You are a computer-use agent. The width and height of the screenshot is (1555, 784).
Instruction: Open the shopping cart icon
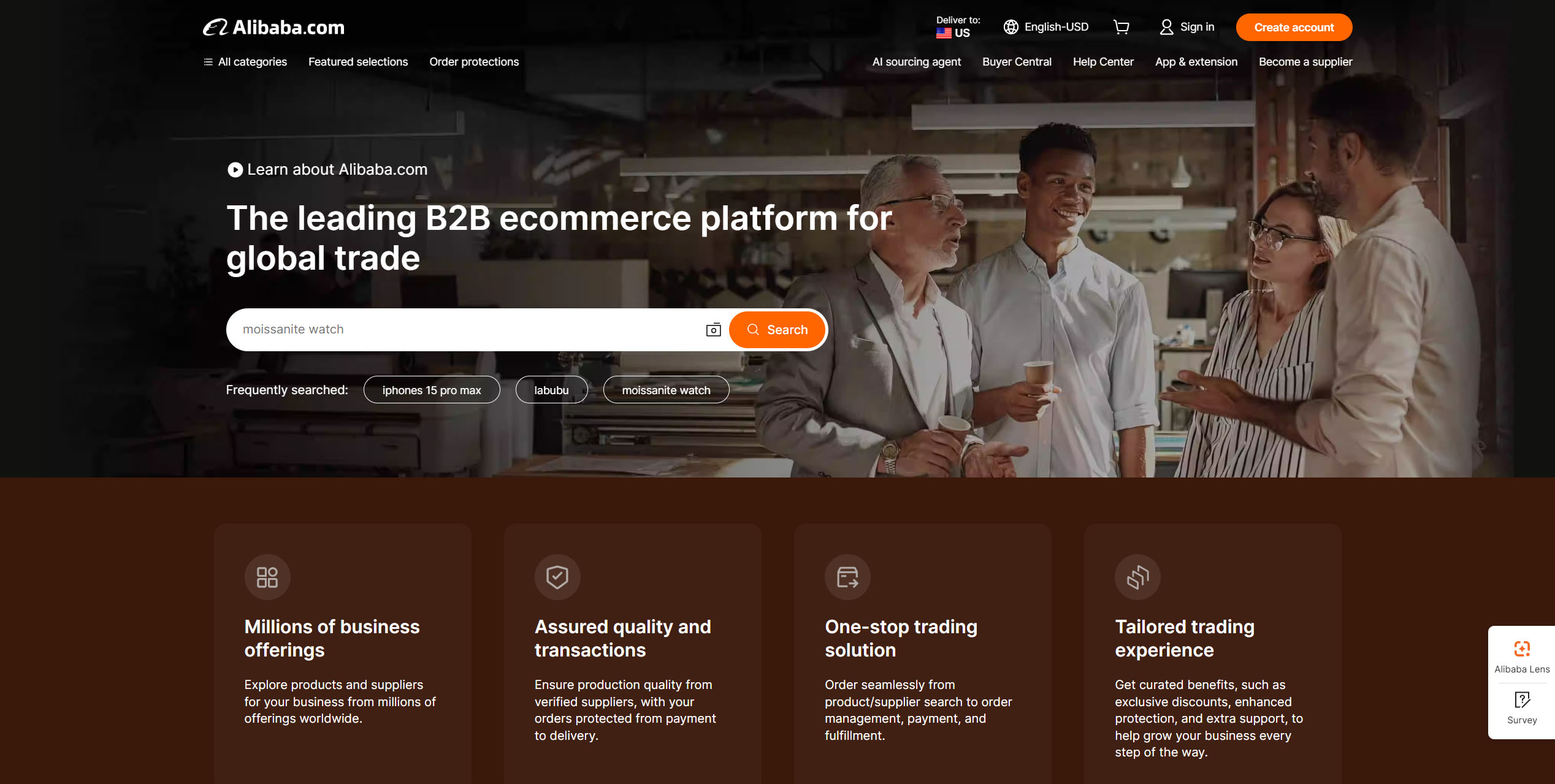pyautogui.click(x=1121, y=27)
